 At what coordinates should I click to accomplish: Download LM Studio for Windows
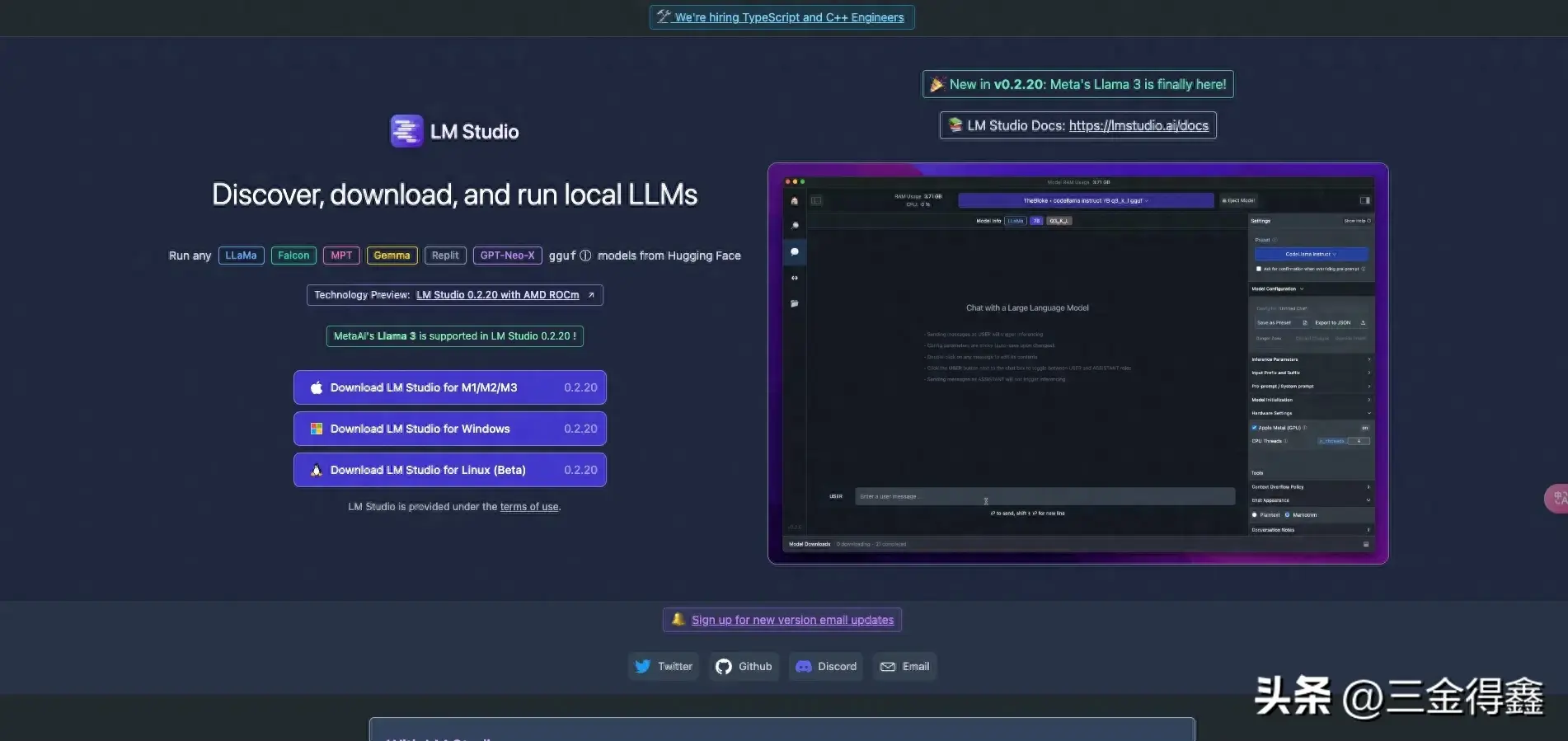tap(450, 429)
